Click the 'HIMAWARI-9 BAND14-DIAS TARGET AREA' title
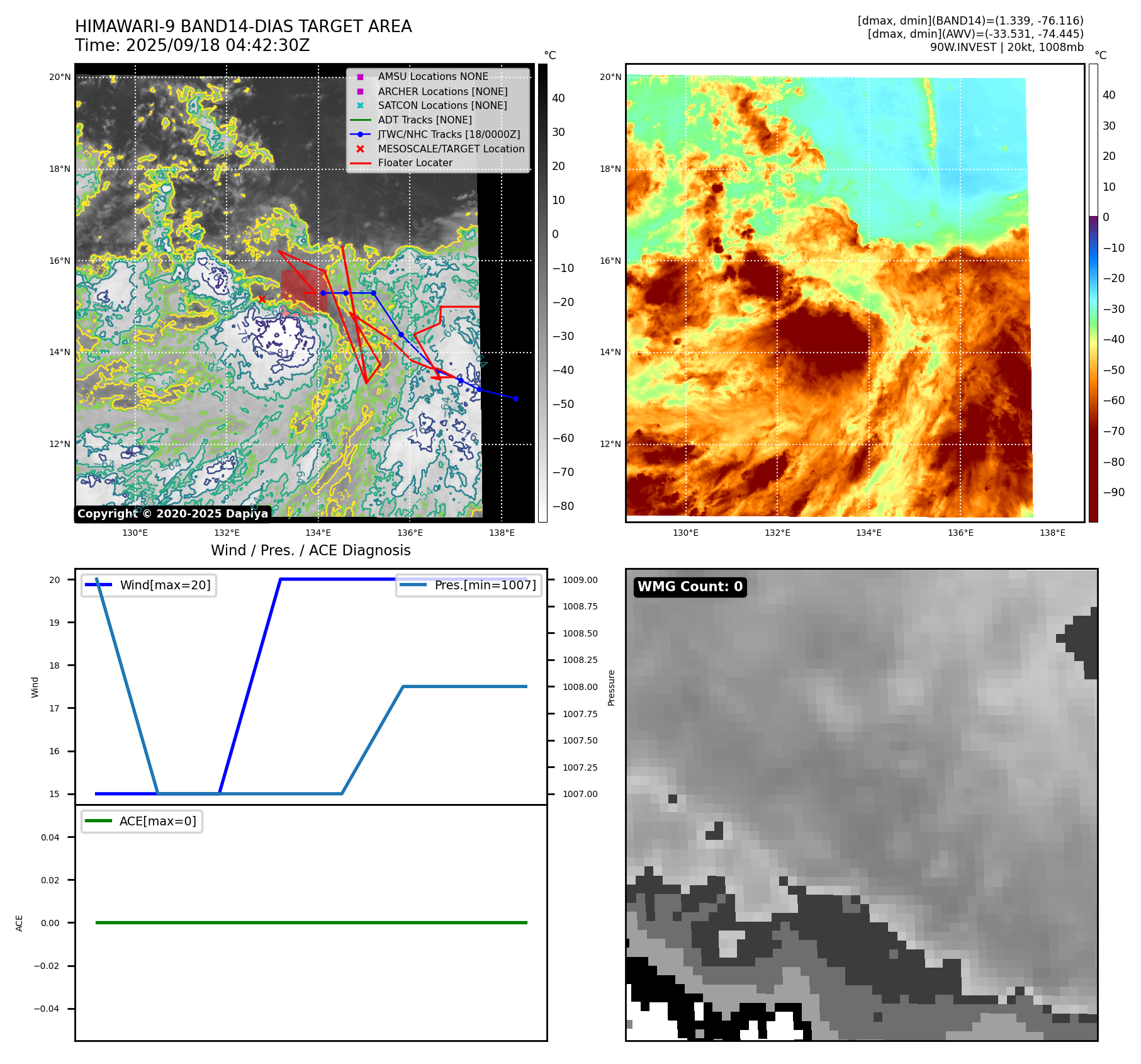 point(244,26)
